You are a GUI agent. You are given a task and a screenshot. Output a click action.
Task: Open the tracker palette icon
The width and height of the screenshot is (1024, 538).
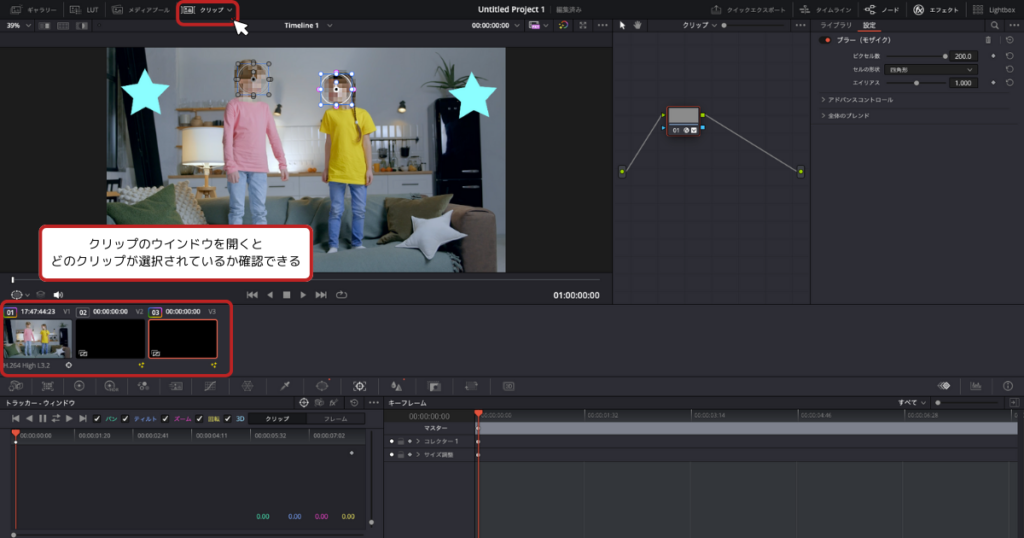(x=359, y=385)
